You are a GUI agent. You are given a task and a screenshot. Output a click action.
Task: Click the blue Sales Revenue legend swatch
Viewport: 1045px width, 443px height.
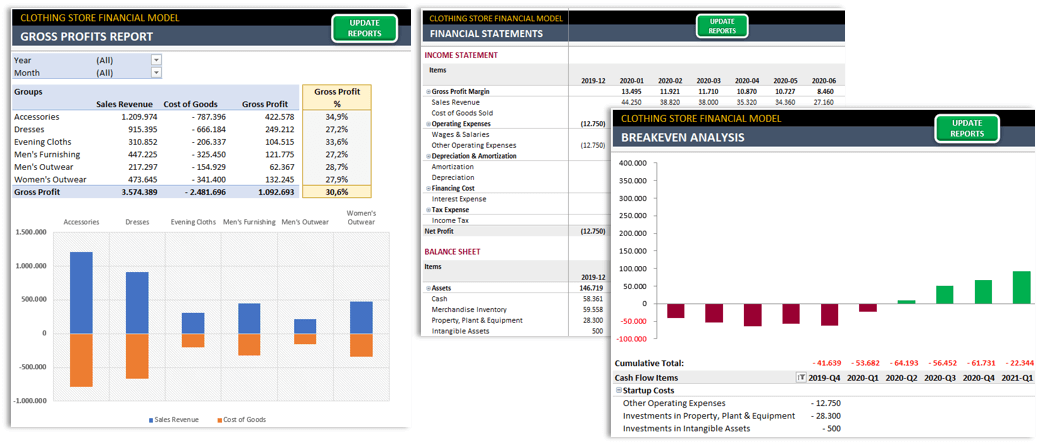150,420
